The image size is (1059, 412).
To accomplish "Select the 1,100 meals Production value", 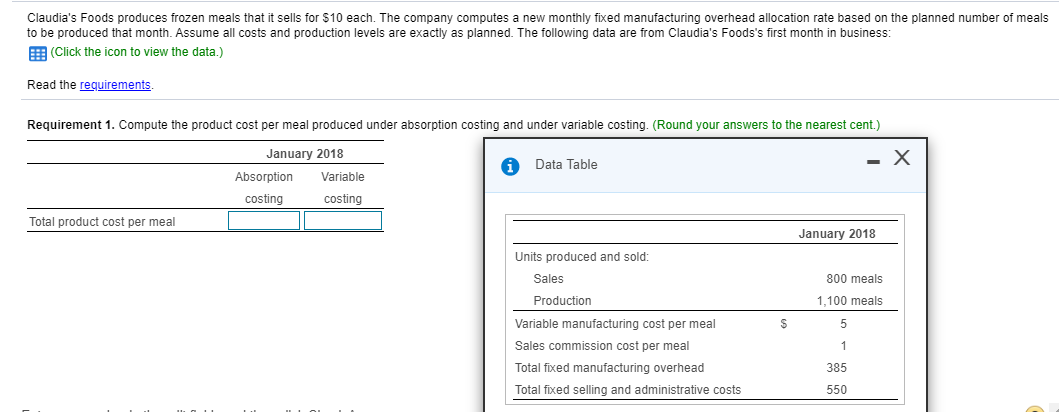I will pos(849,301).
